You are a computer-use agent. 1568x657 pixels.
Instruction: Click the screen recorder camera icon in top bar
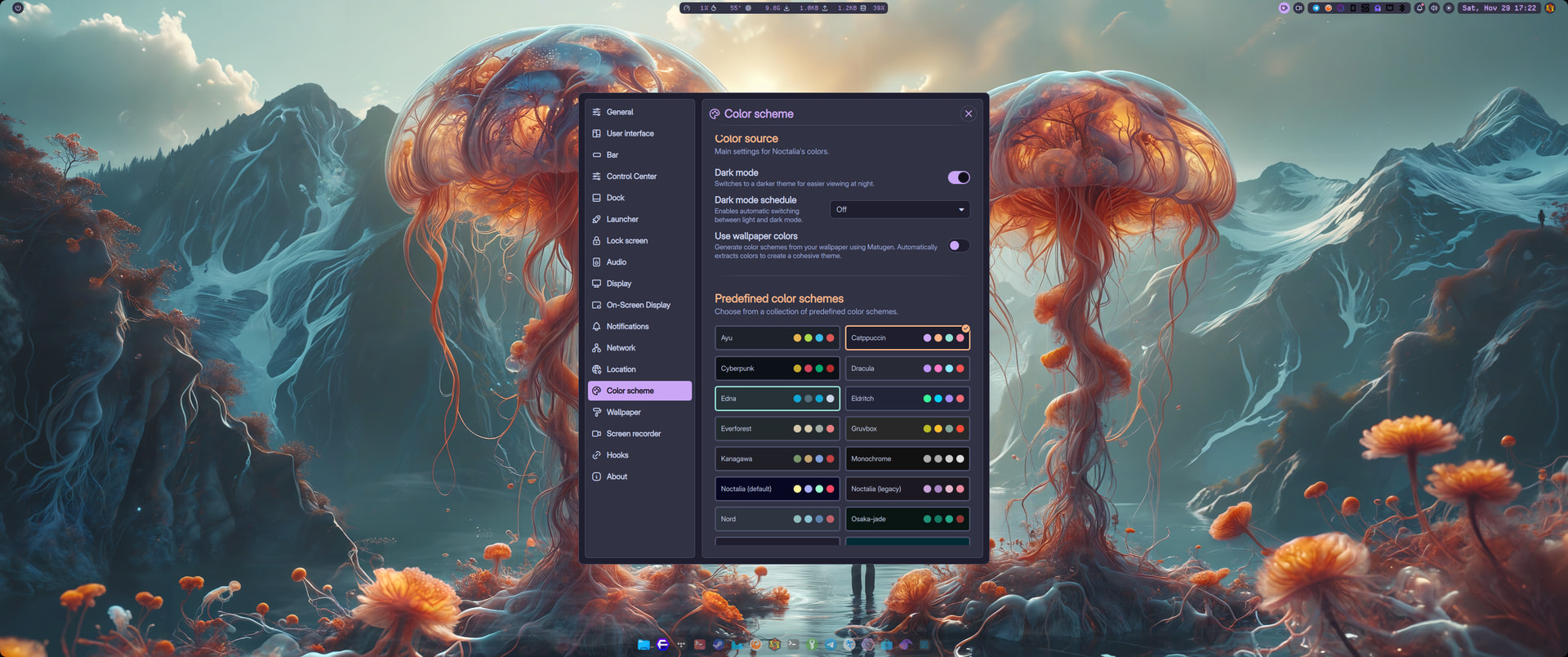(x=1298, y=8)
